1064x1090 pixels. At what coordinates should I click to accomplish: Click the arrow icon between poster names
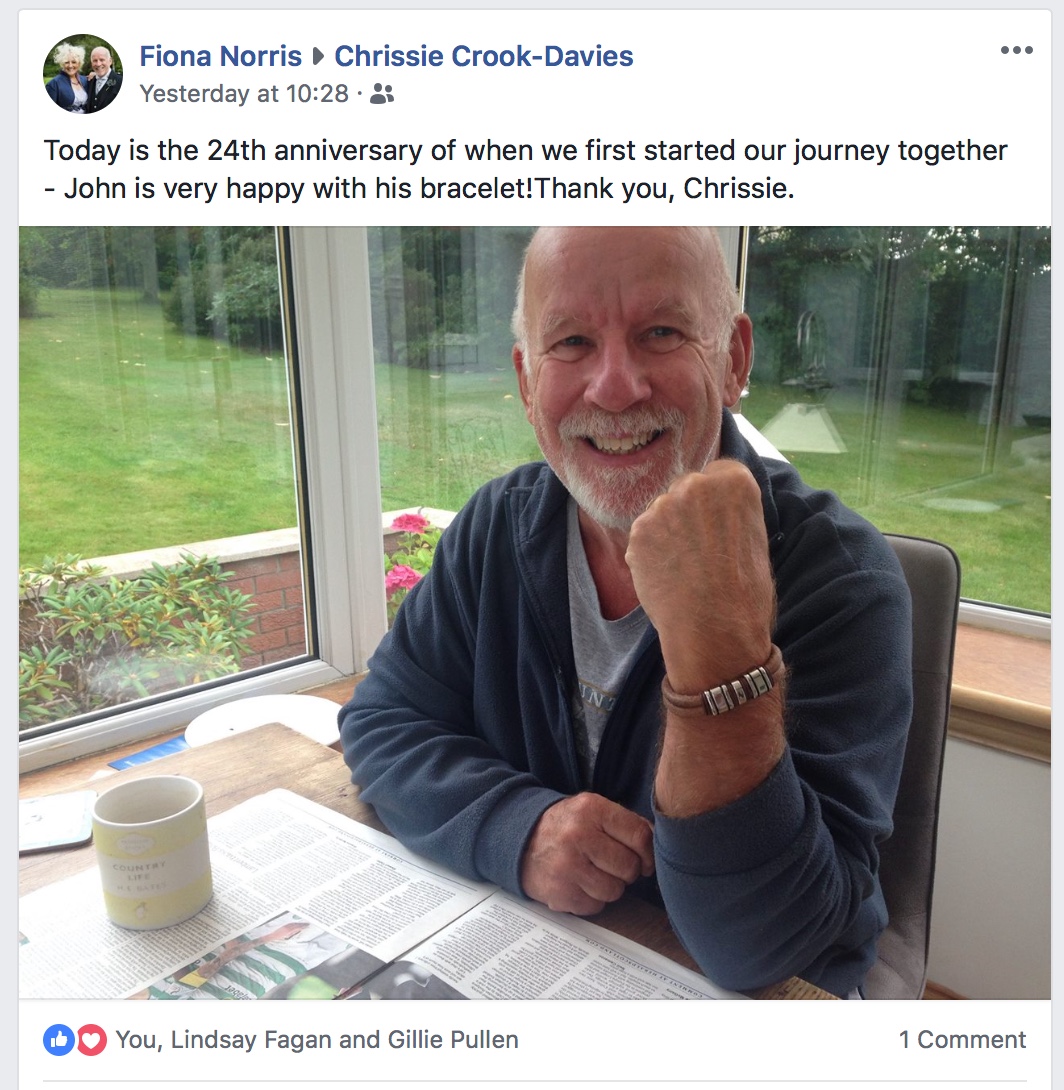click(318, 56)
